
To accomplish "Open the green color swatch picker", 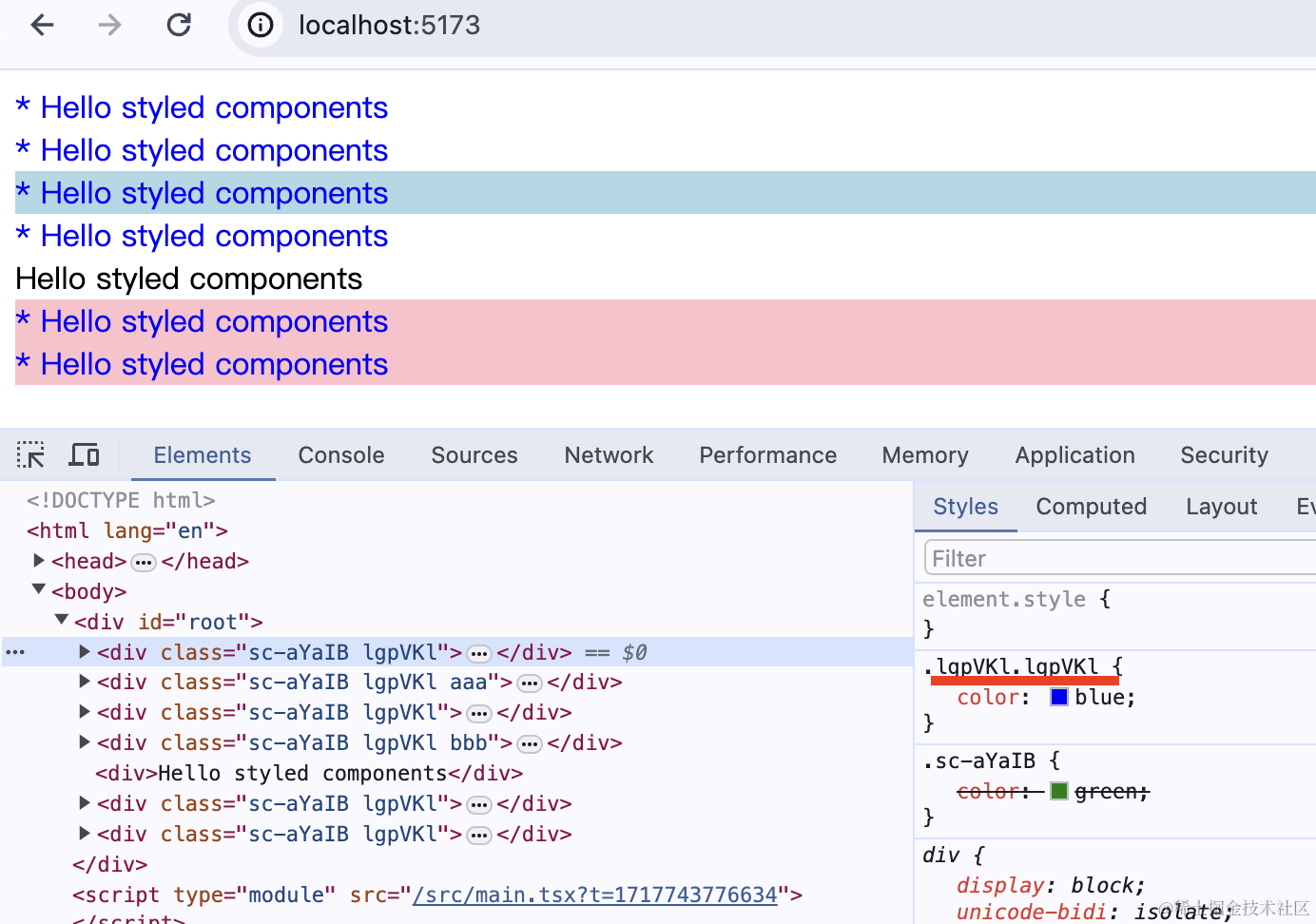I will (x=1059, y=791).
